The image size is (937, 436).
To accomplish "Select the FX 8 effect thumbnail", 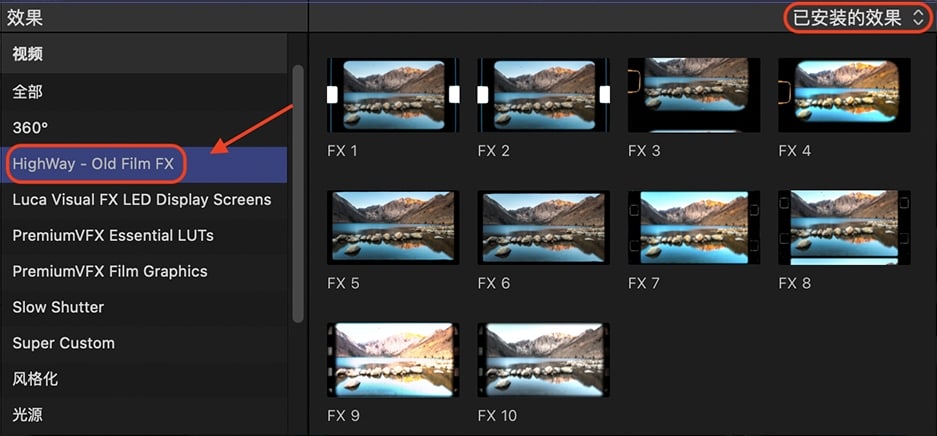I will [844, 228].
